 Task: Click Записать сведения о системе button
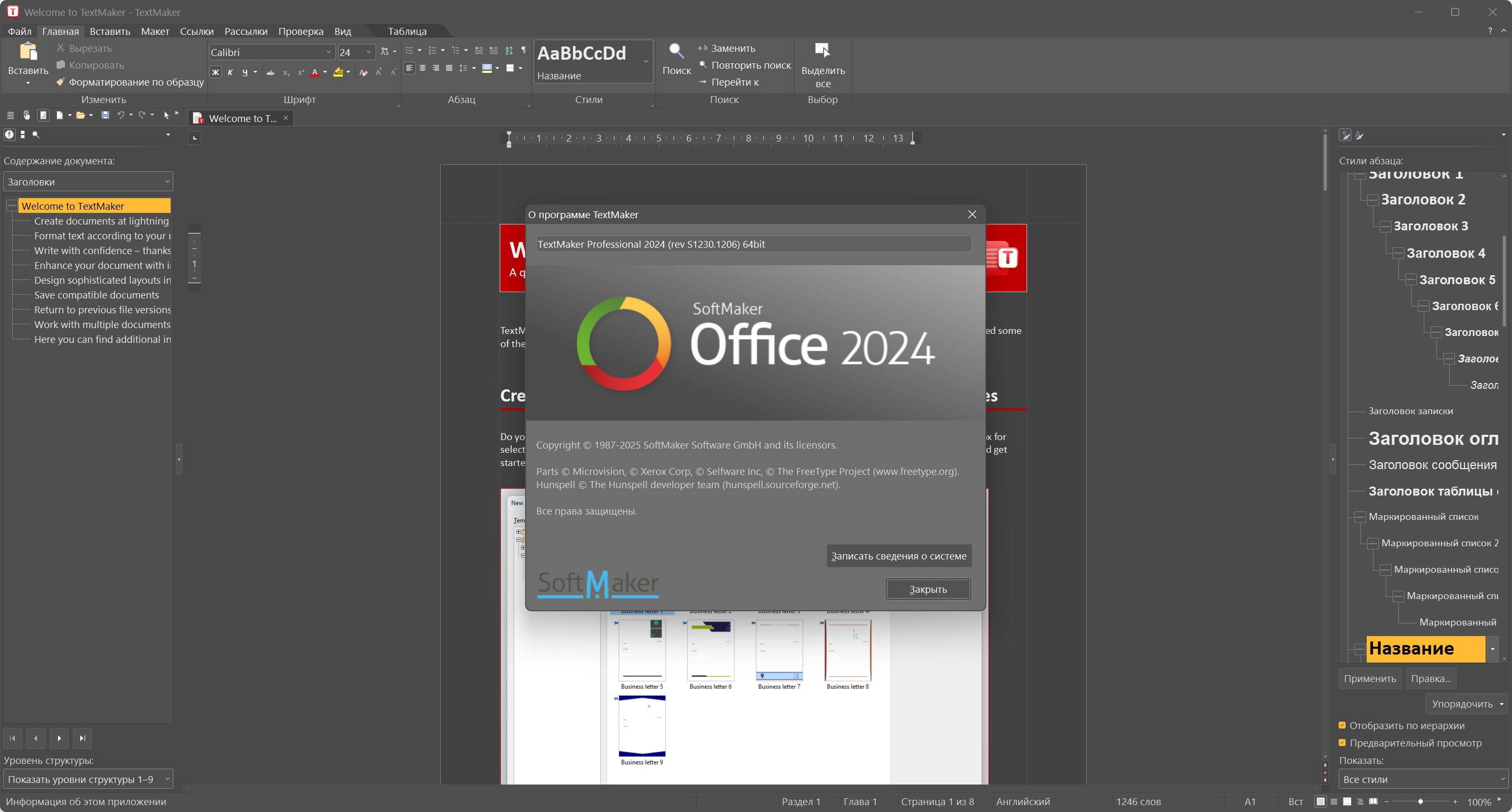898,556
